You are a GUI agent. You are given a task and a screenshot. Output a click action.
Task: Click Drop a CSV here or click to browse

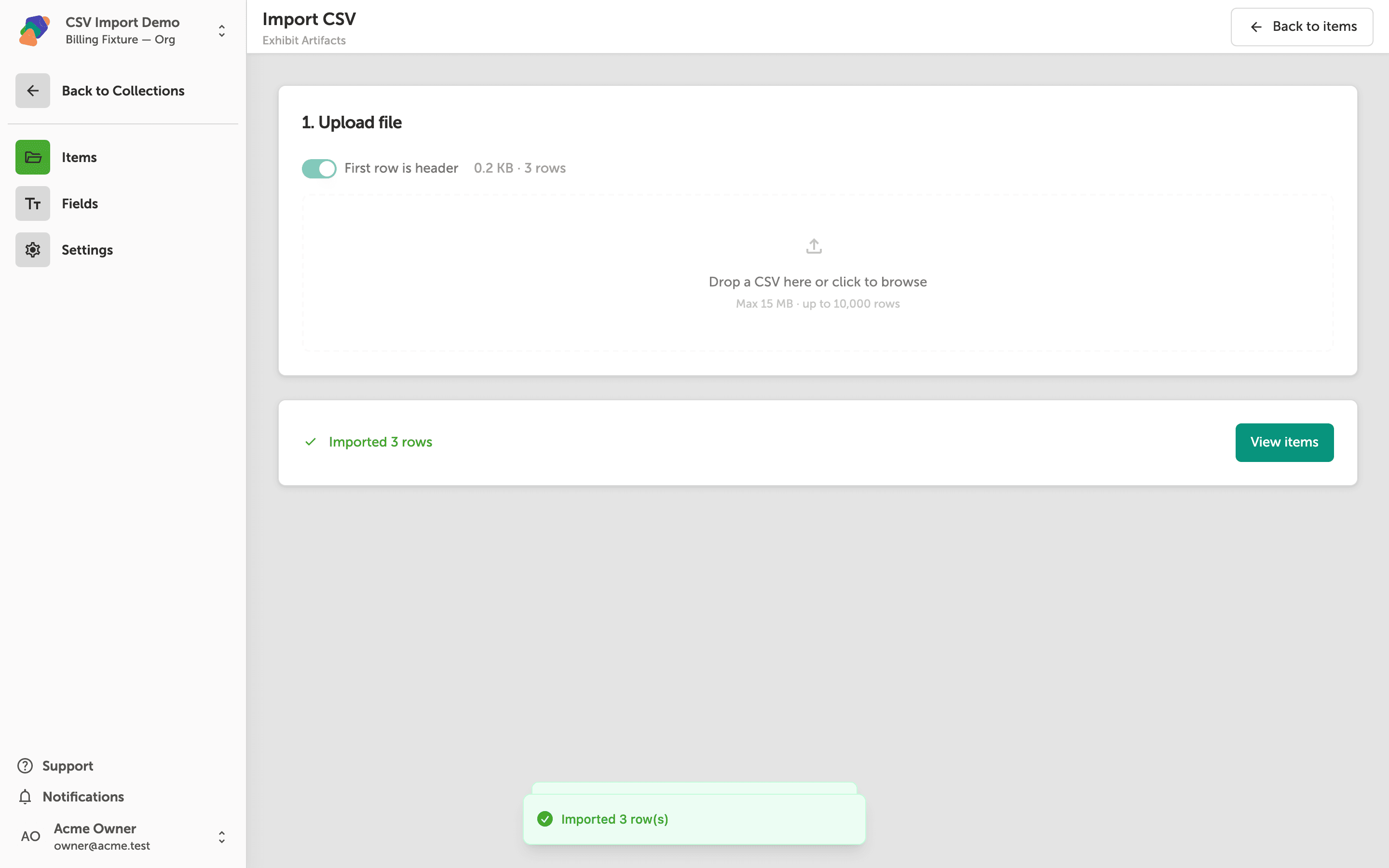[817, 282]
